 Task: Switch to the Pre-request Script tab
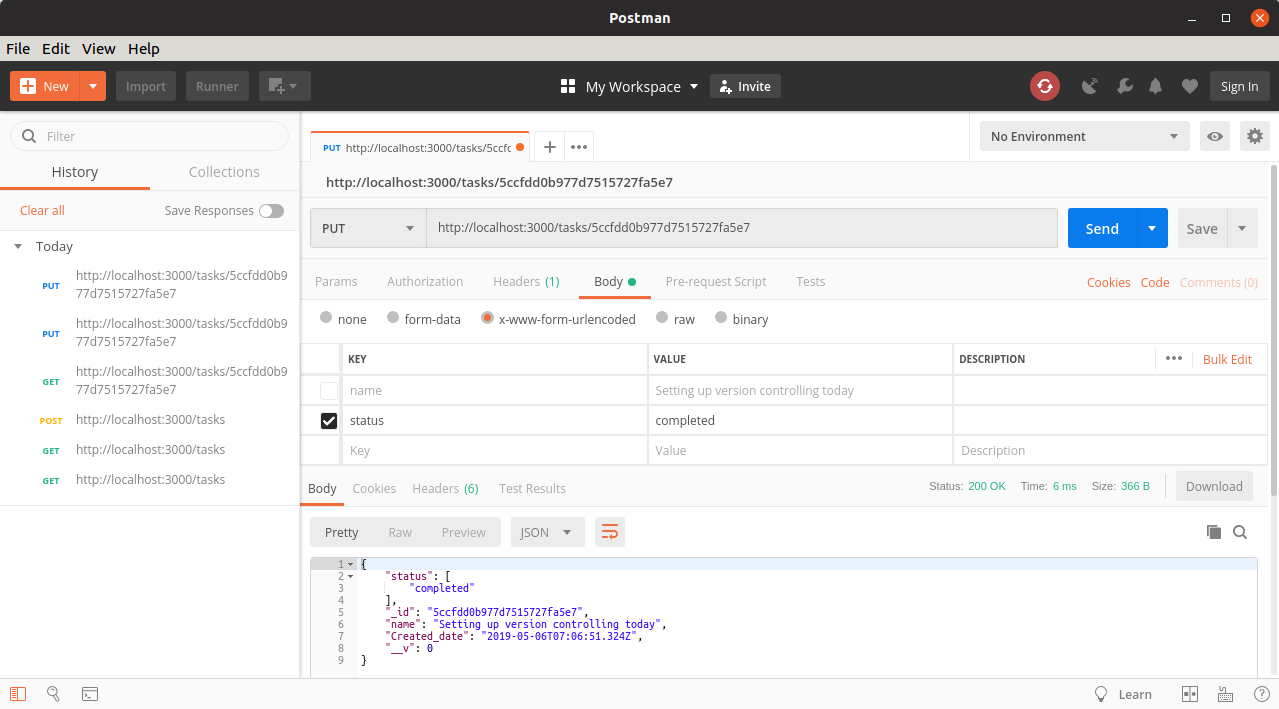(716, 282)
